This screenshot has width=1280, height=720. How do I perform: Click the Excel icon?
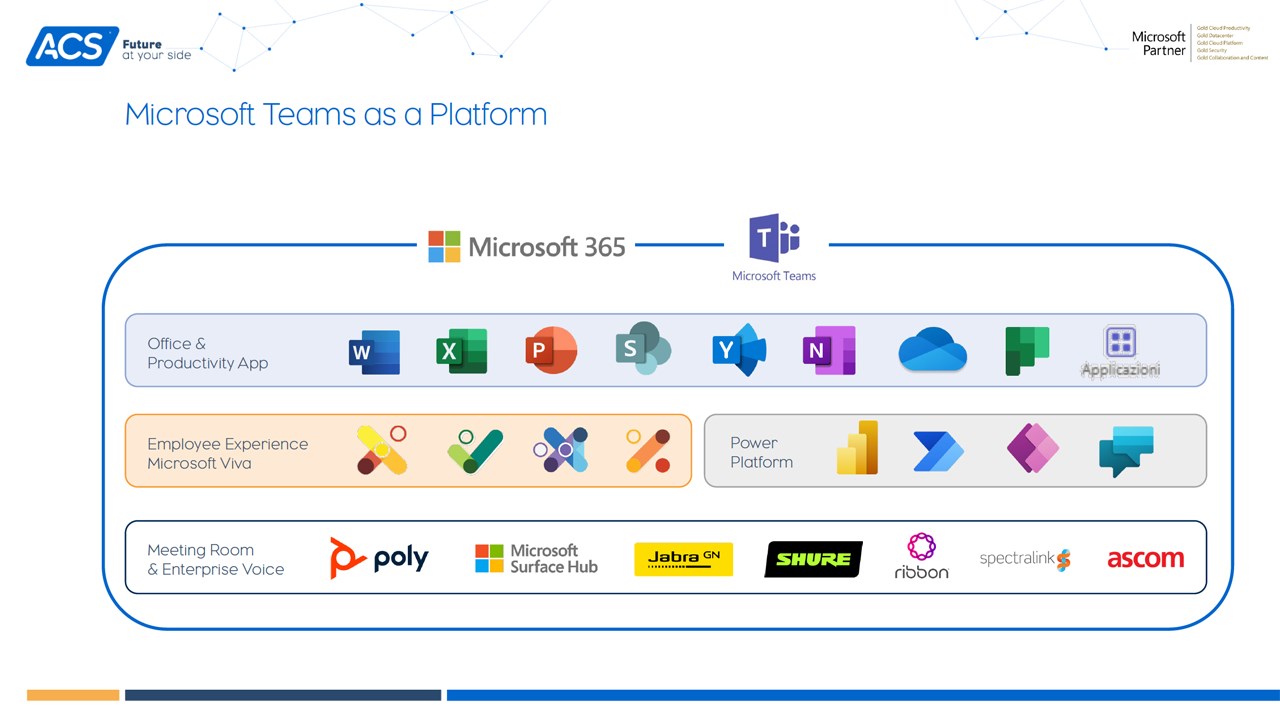click(461, 351)
